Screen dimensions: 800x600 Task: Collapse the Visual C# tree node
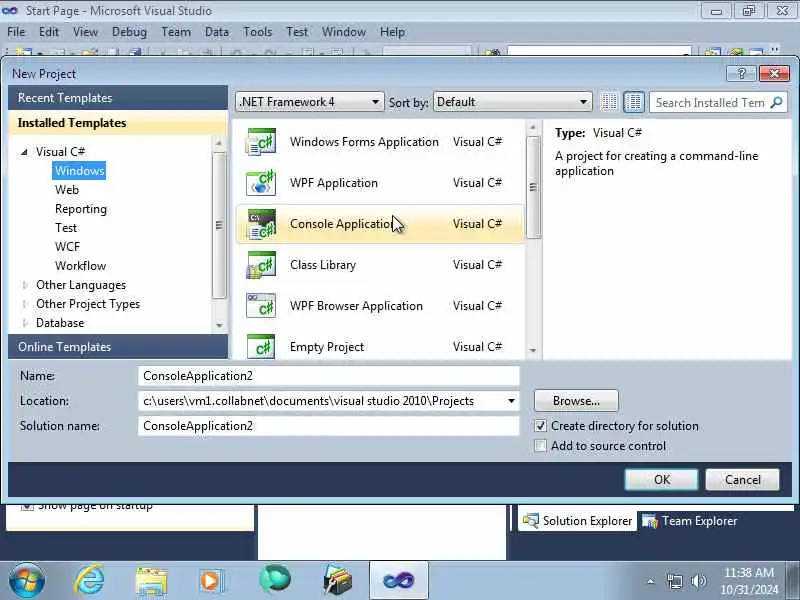pyautogui.click(x=24, y=152)
